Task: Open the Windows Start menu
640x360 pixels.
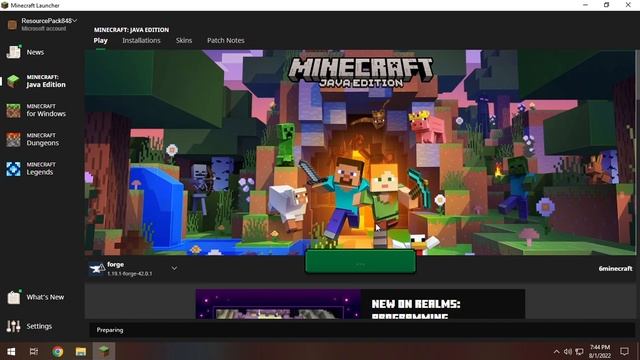Action: click(11, 351)
